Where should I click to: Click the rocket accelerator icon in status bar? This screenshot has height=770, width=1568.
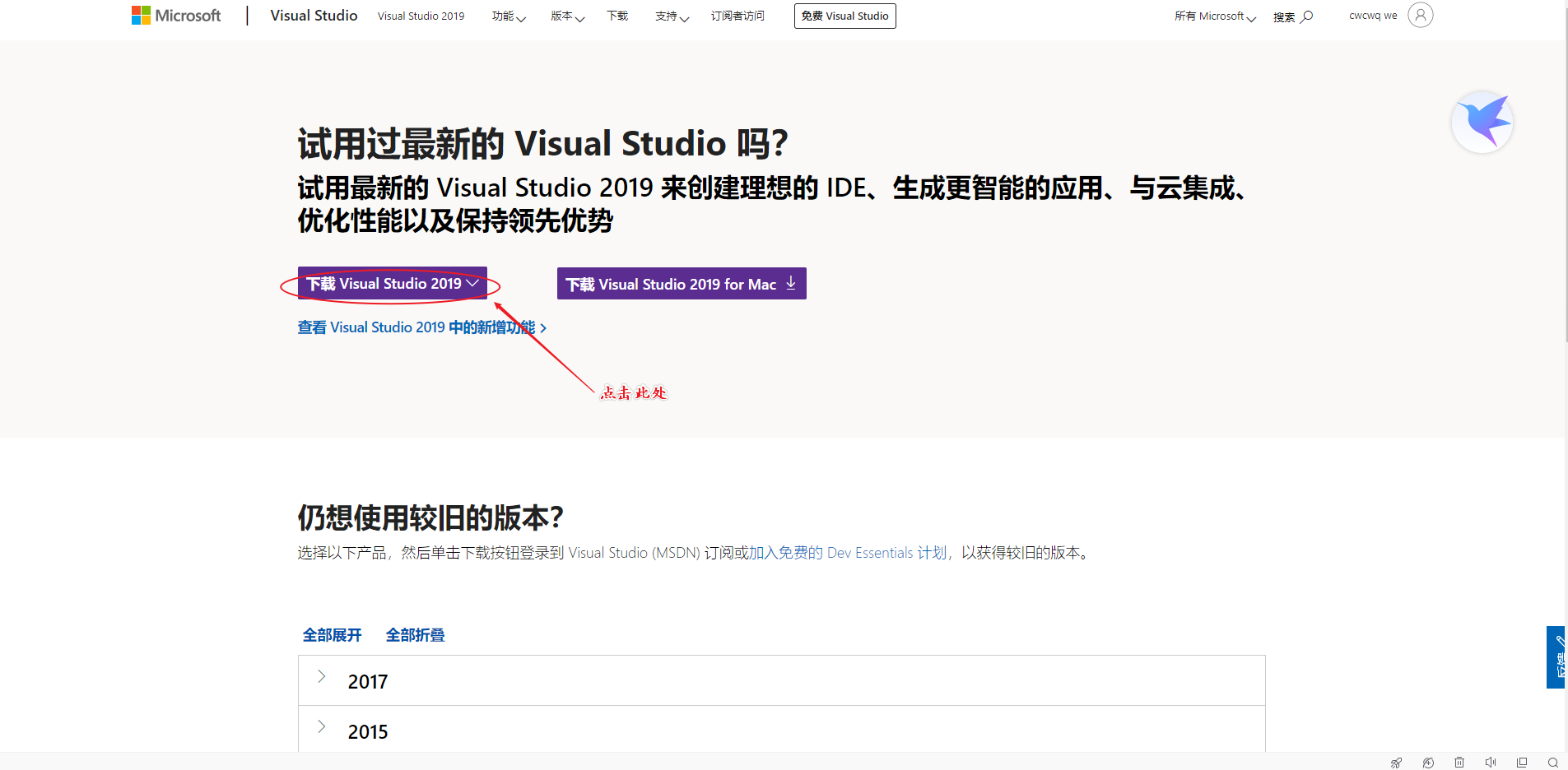tap(1397, 763)
